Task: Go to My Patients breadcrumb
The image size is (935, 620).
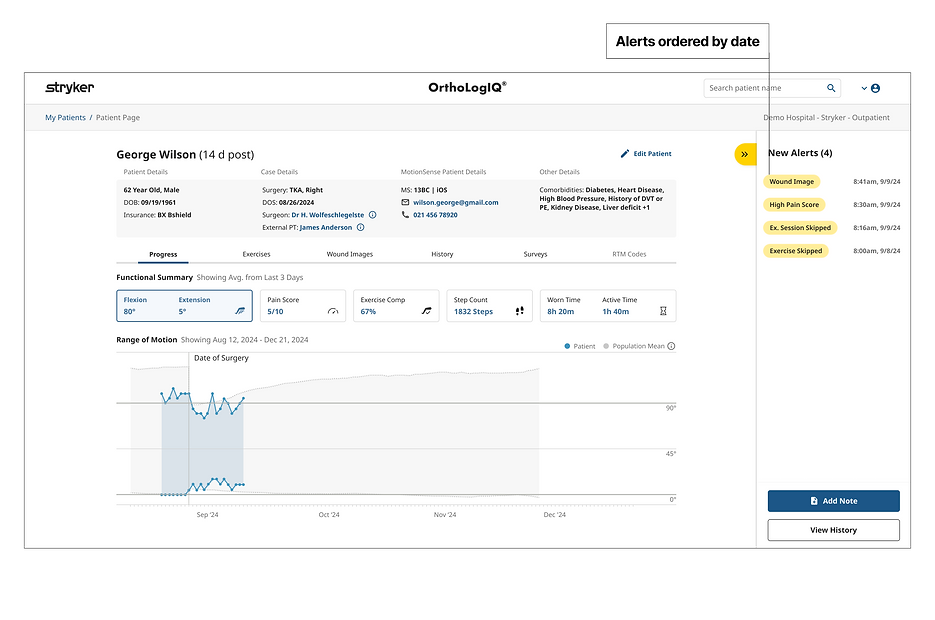Action: click(x=65, y=117)
